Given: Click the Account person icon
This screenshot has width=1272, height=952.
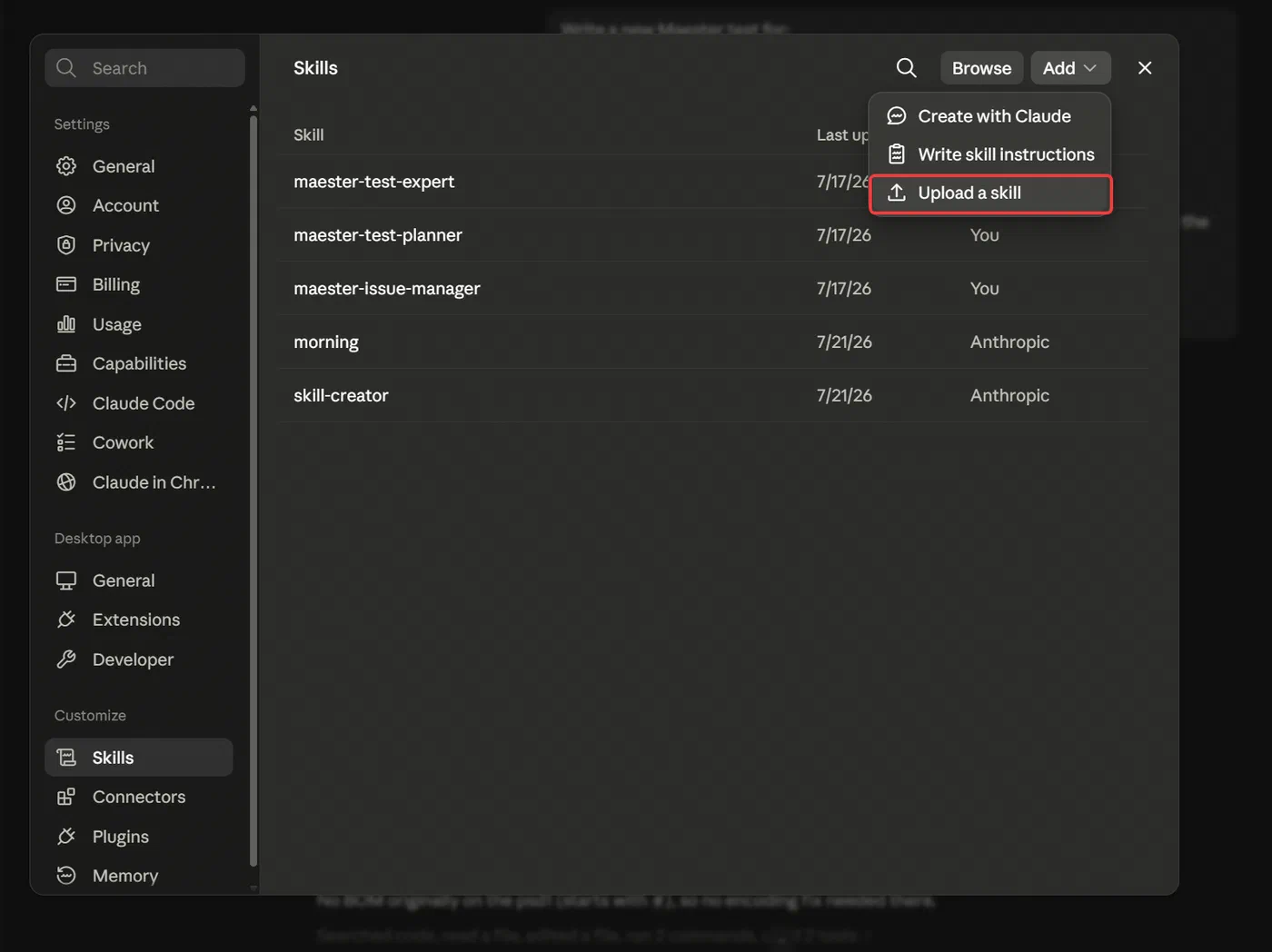Looking at the screenshot, I should coord(66,205).
